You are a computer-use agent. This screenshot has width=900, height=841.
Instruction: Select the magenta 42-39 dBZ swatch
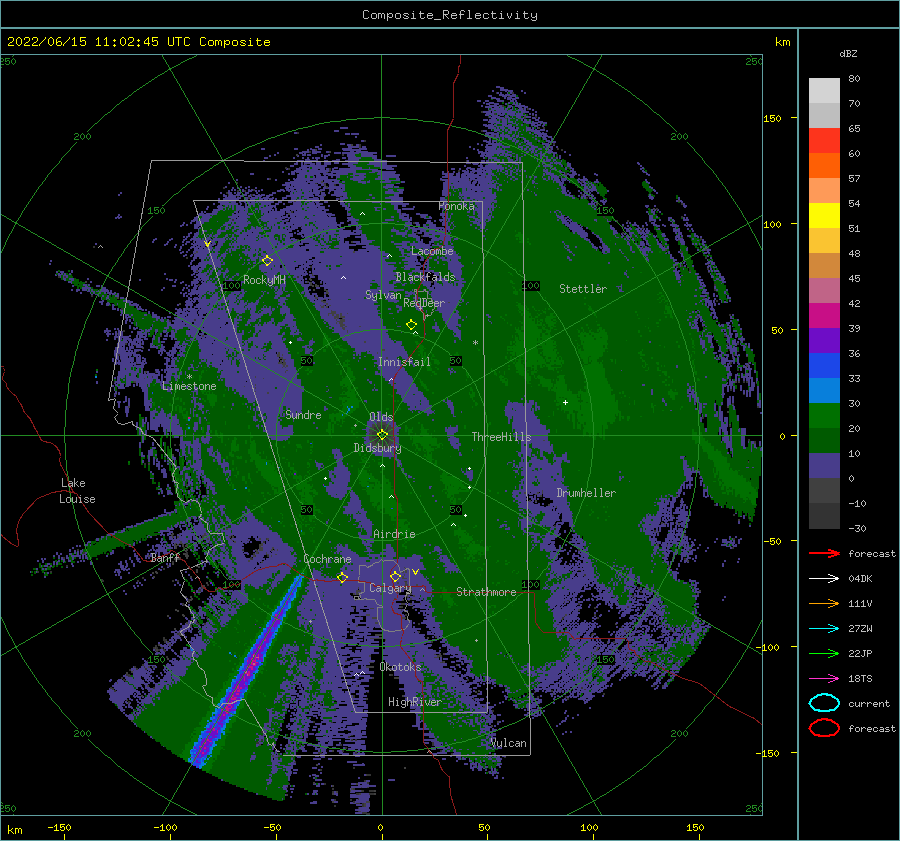coord(824,315)
